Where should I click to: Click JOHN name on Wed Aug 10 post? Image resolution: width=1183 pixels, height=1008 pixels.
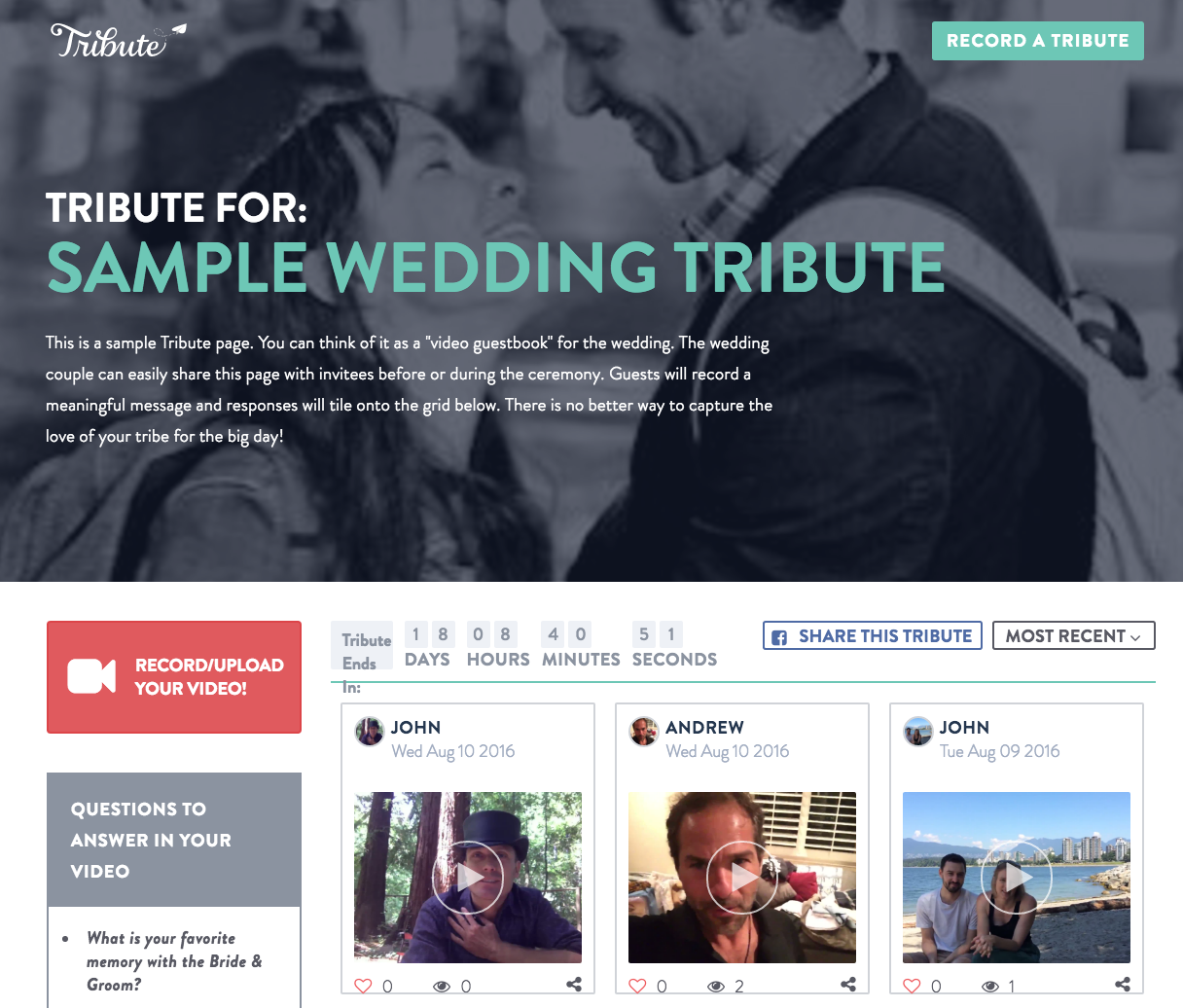(415, 728)
